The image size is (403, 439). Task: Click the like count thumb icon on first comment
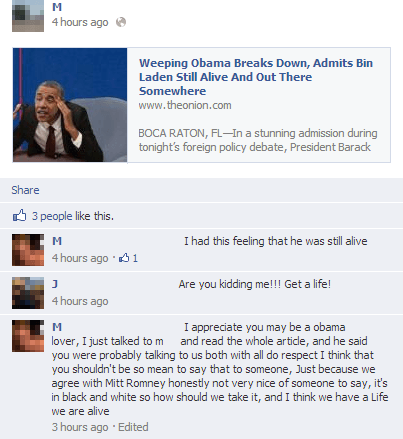pos(124,258)
